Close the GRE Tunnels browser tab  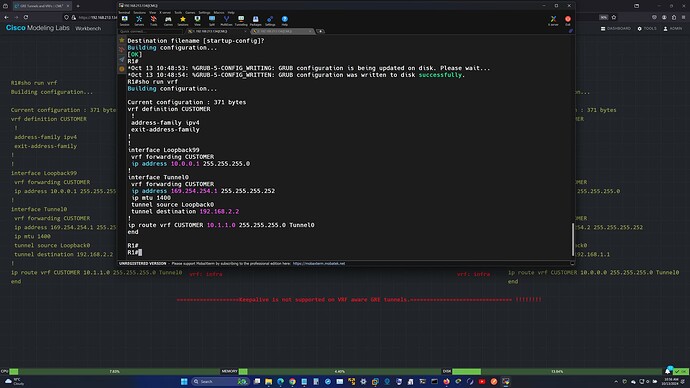(68, 6)
